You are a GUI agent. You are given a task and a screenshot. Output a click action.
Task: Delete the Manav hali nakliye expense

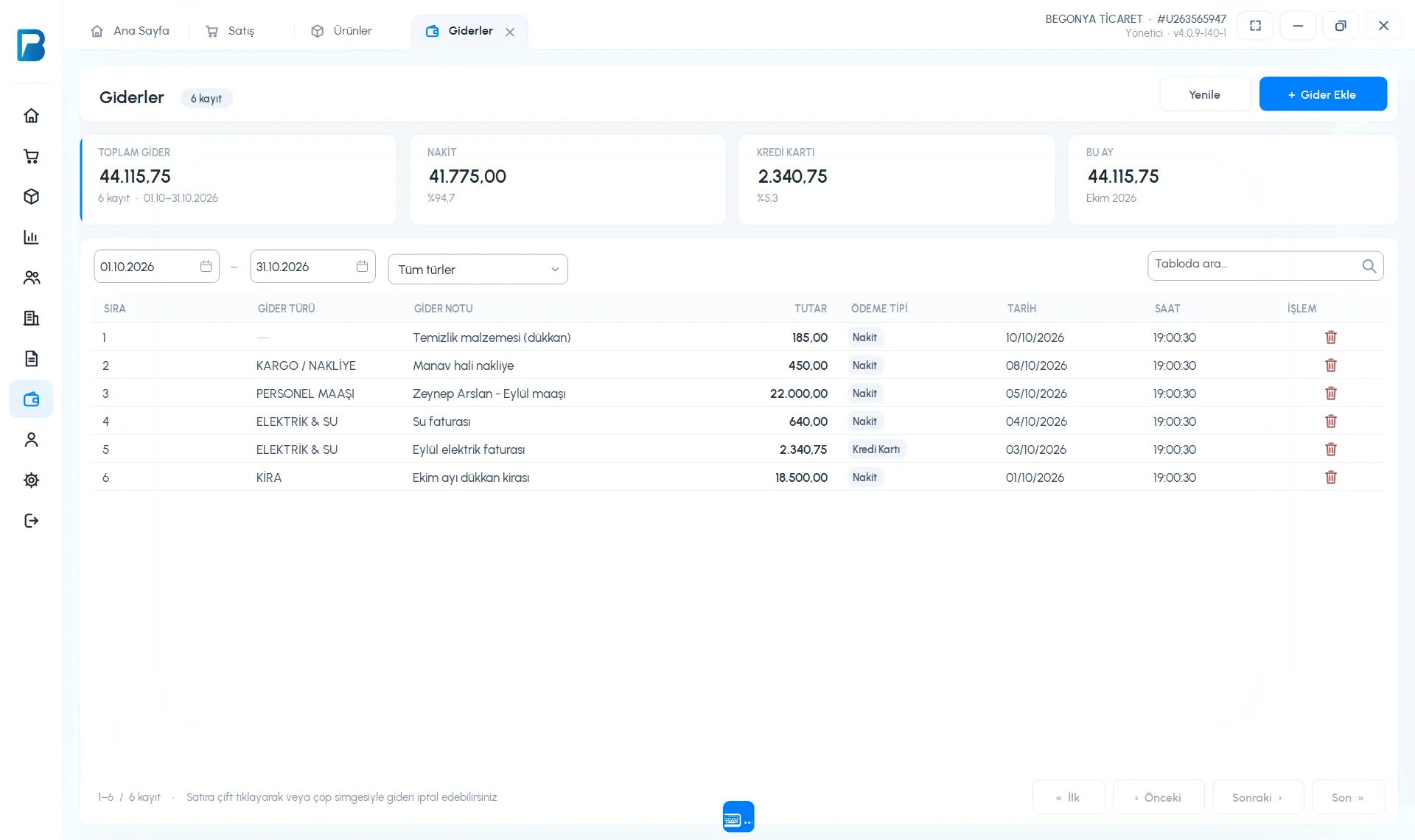tap(1331, 365)
